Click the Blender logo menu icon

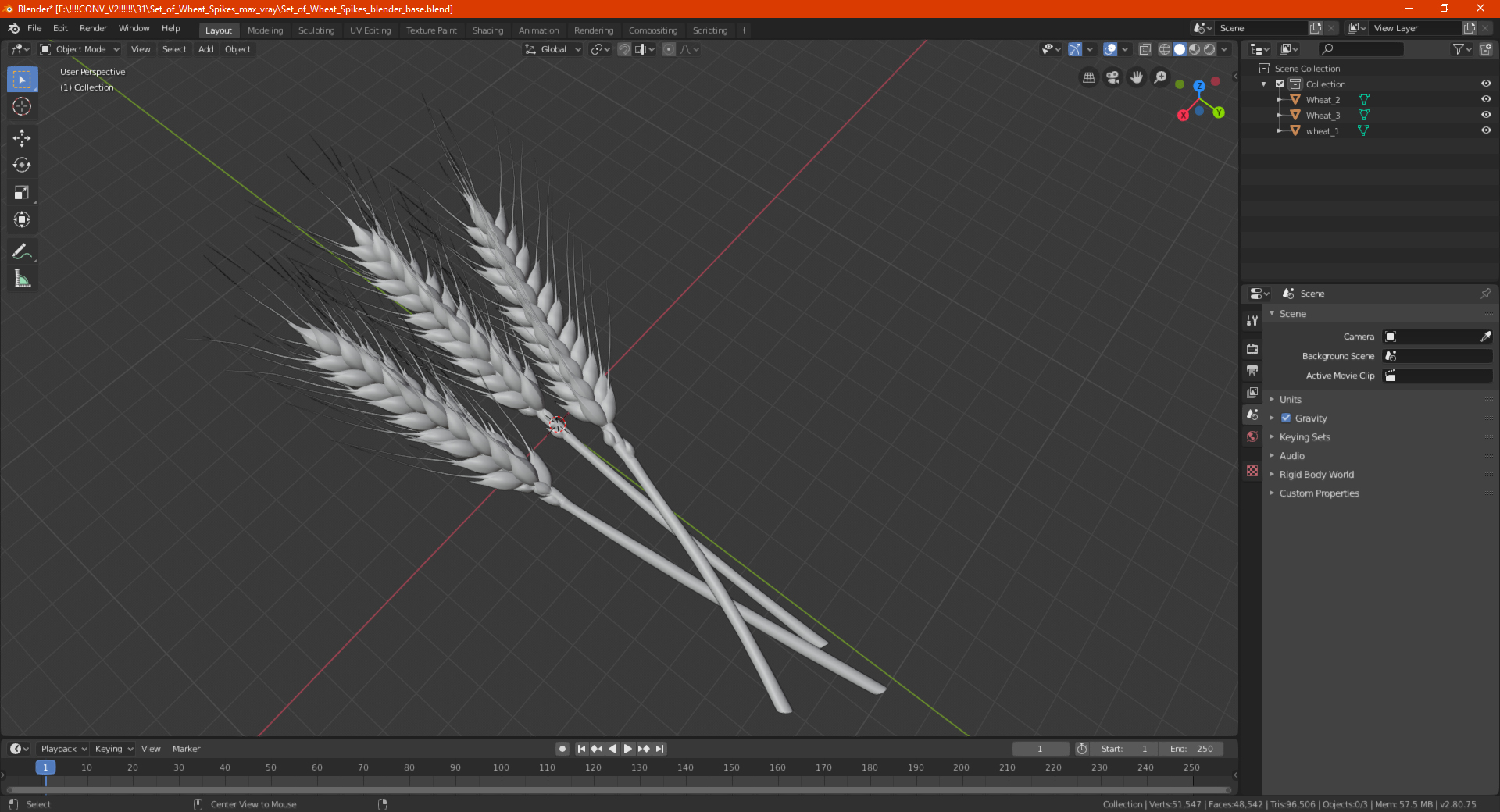click(x=13, y=28)
